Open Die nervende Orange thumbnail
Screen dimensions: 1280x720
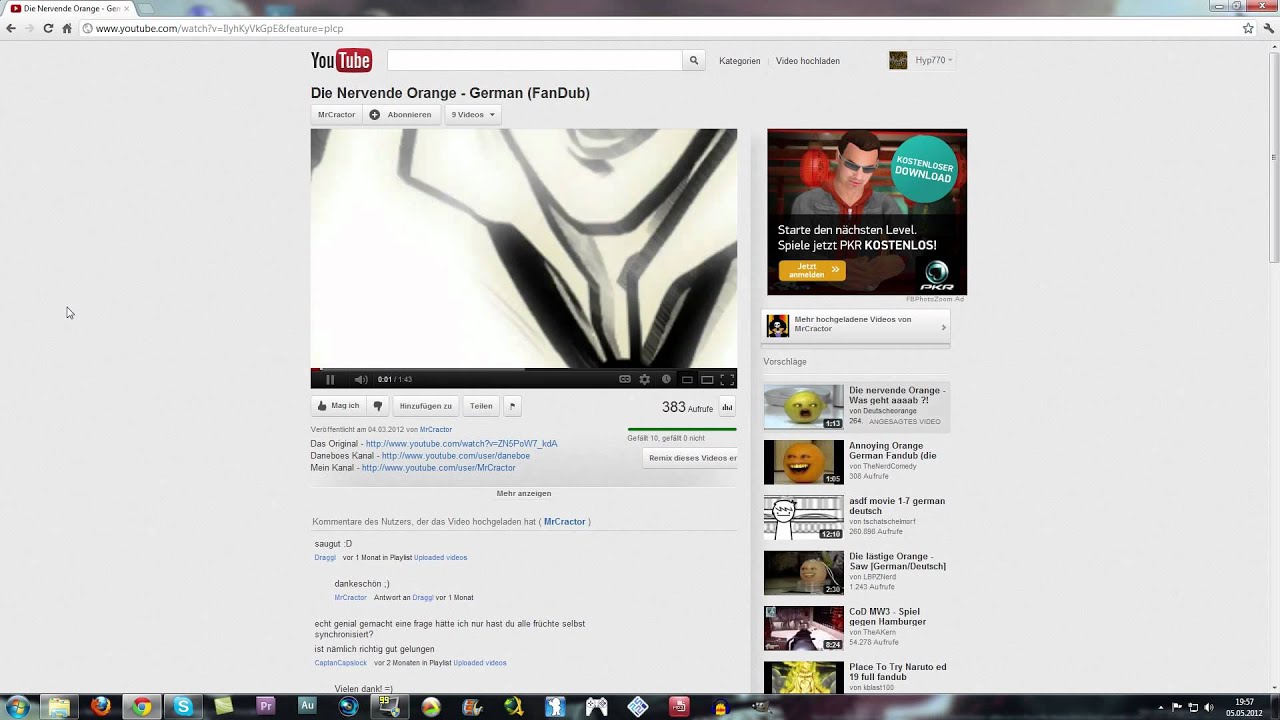point(804,407)
